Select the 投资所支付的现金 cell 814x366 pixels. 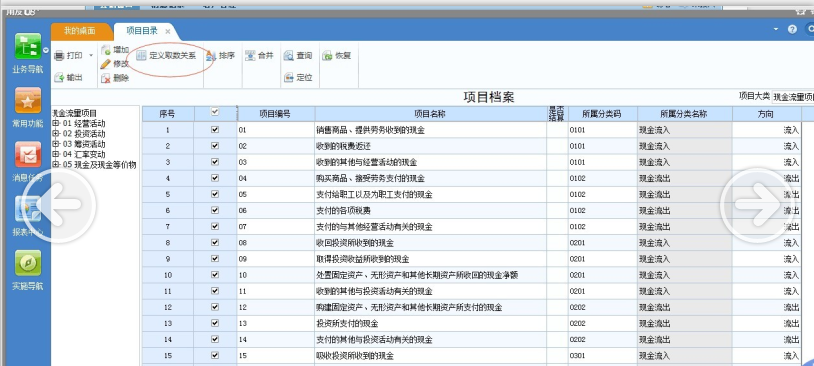click(430, 323)
